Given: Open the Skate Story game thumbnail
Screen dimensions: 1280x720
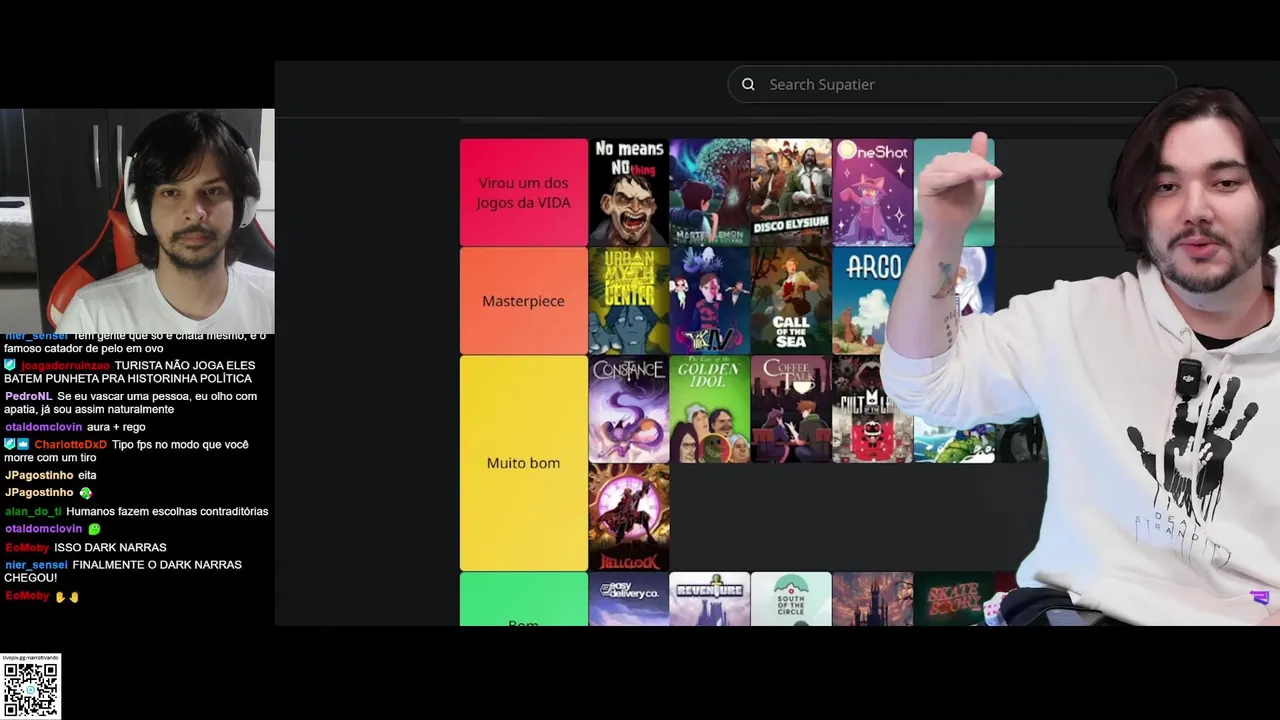Looking at the screenshot, I should (953, 599).
